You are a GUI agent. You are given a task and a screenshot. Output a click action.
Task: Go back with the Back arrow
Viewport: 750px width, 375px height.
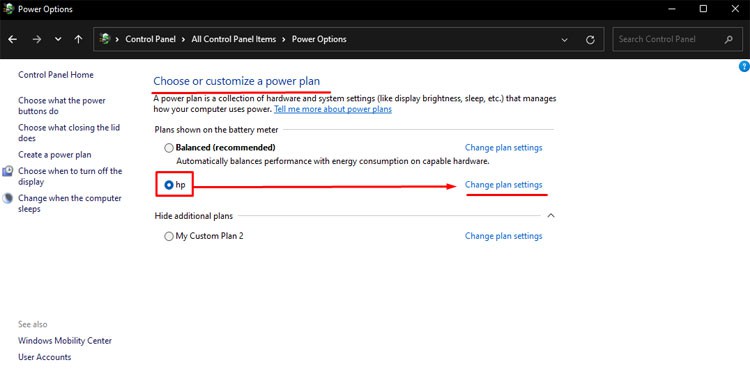coord(12,40)
